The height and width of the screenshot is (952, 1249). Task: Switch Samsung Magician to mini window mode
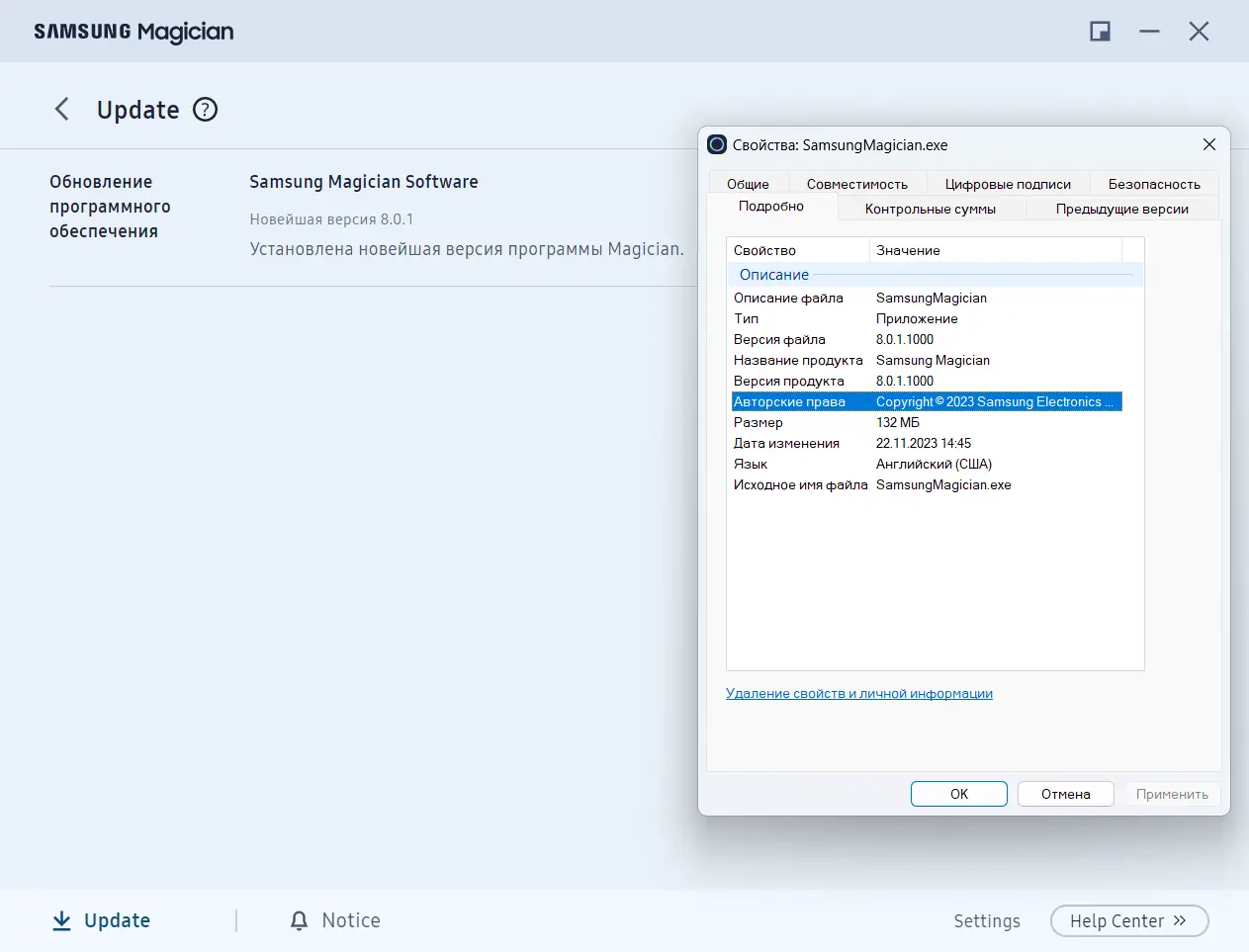1100,32
